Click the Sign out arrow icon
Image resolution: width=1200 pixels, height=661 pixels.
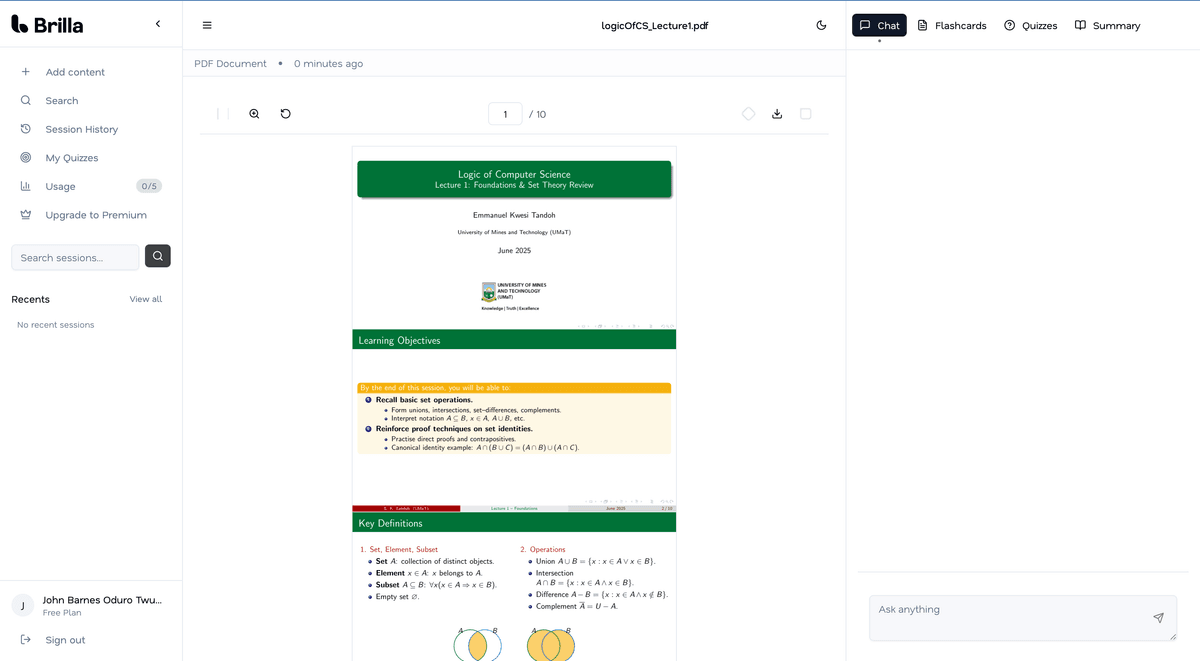coord(26,640)
